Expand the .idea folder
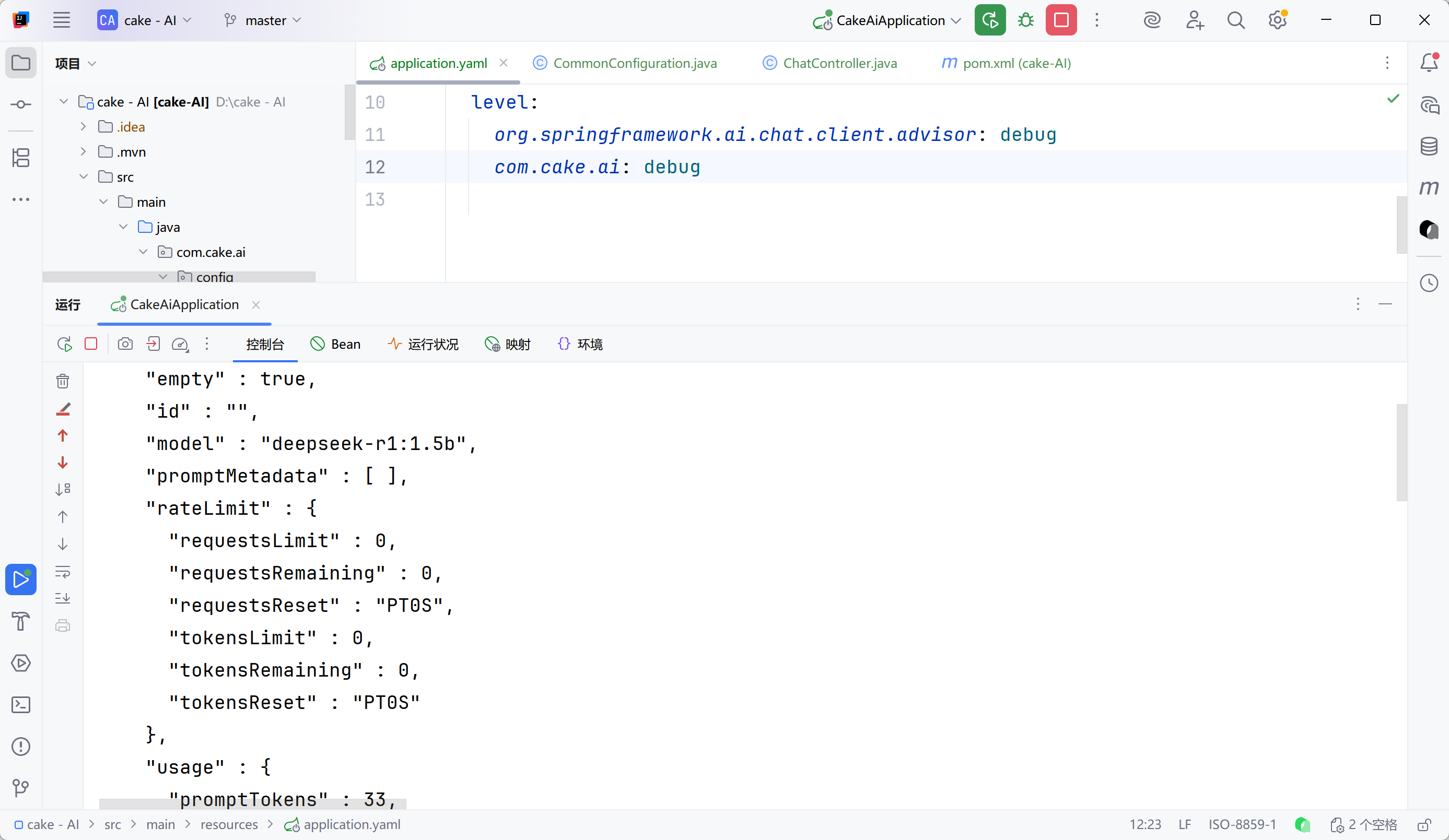 [84, 127]
